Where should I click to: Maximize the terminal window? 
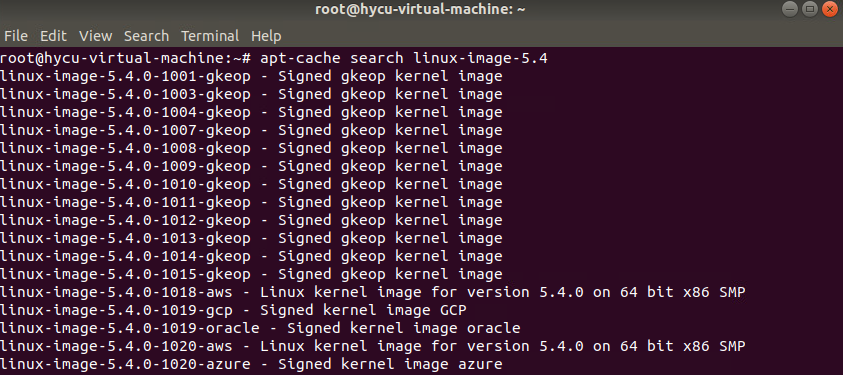tap(809, 9)
